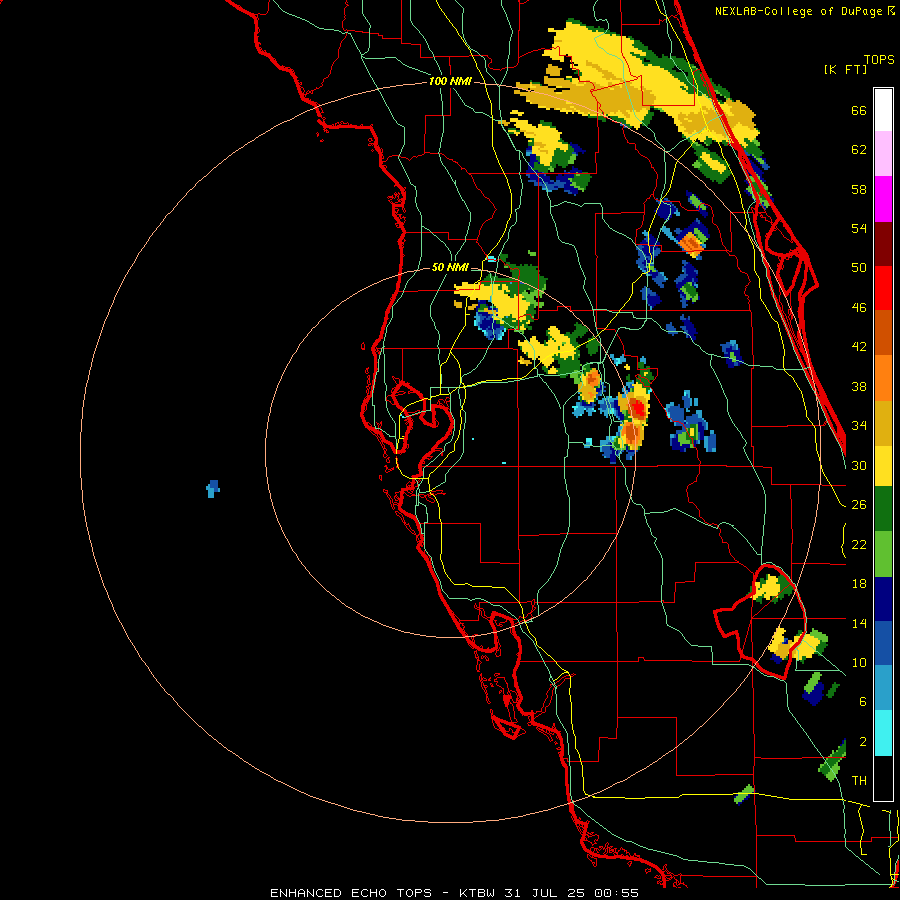Pick the sky blue legend band

[x=883, y=688]
